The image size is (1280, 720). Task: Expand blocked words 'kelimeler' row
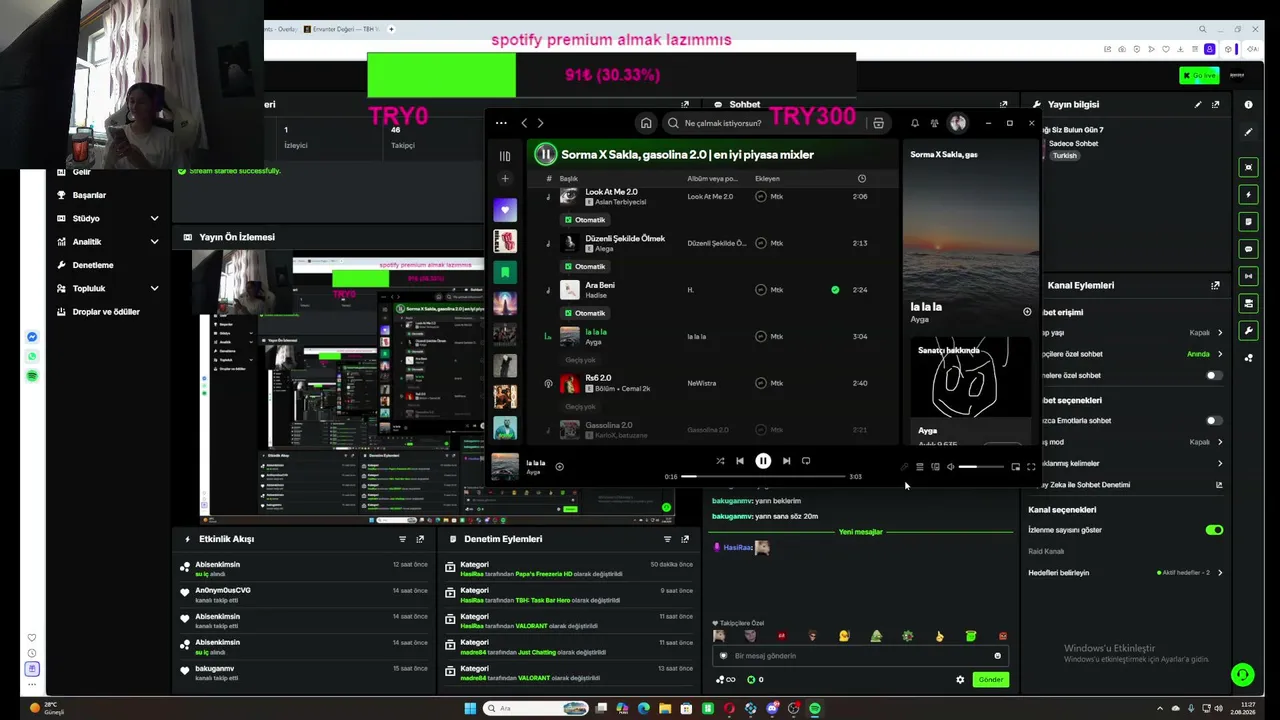click(1220, 464)
